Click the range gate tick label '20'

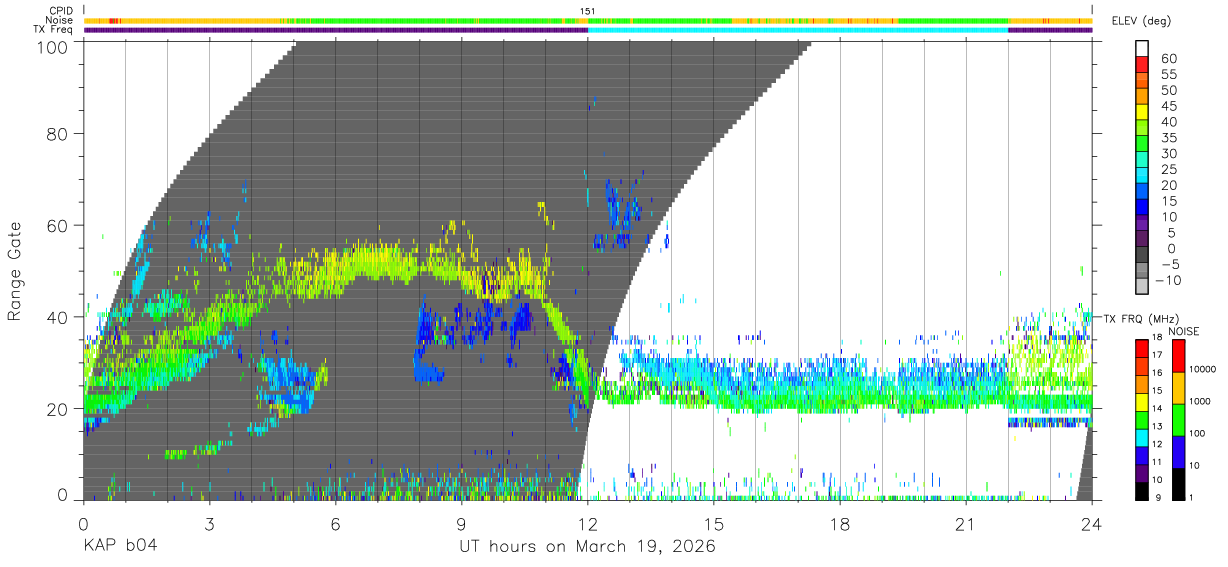click(59, 409)
